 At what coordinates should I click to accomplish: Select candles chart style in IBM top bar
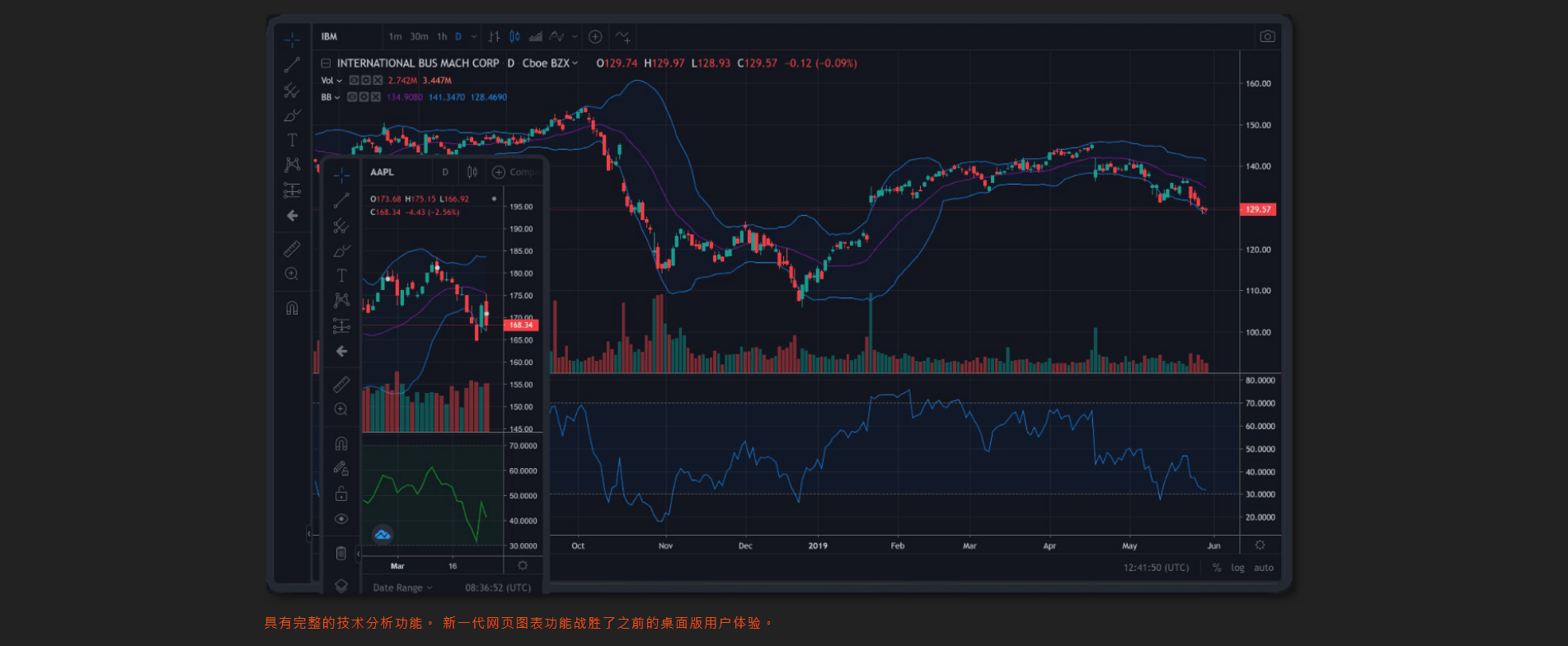point(514,36)
